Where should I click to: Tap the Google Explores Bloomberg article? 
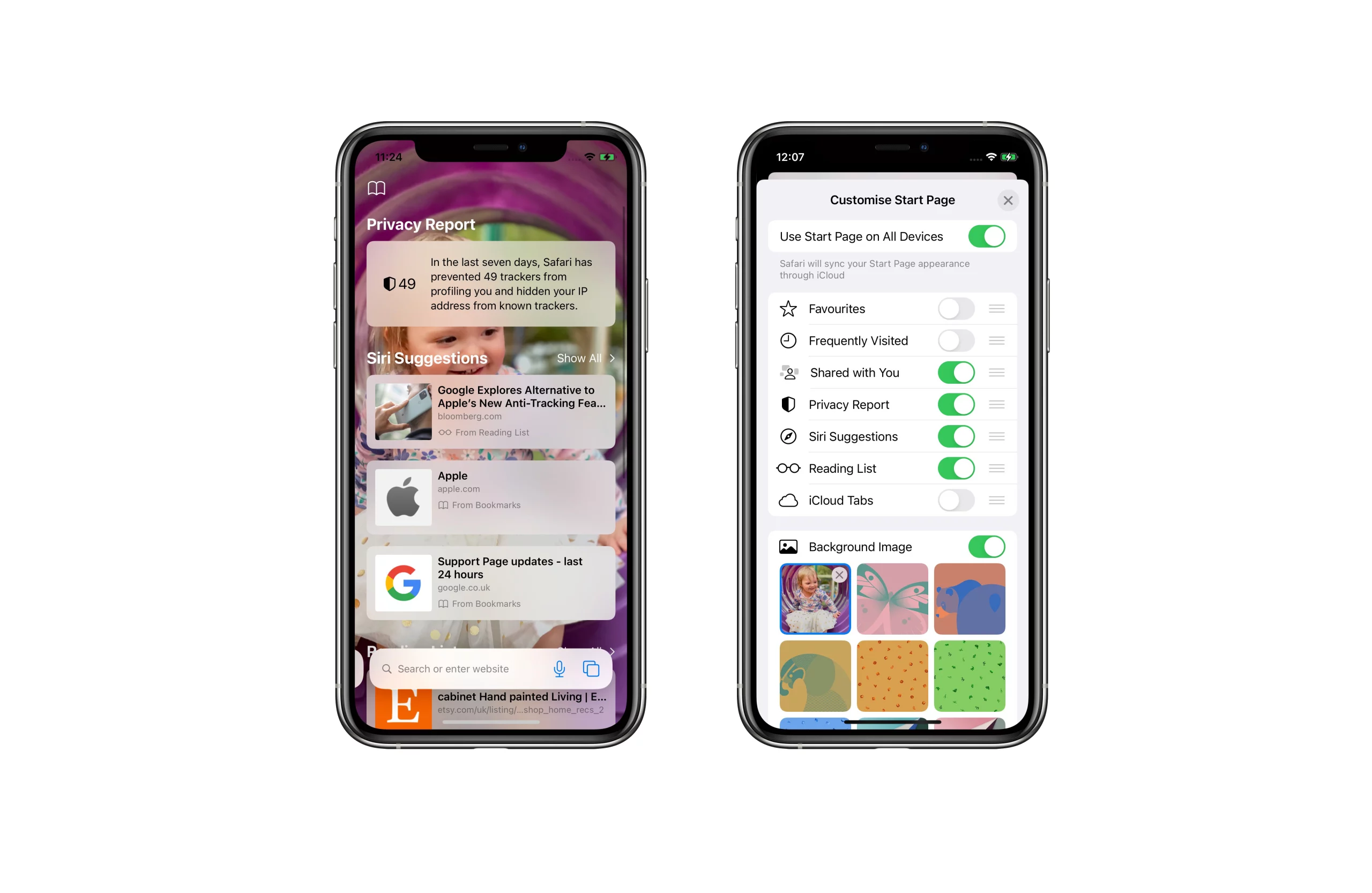pyautogui.click(x=493, y=412)
